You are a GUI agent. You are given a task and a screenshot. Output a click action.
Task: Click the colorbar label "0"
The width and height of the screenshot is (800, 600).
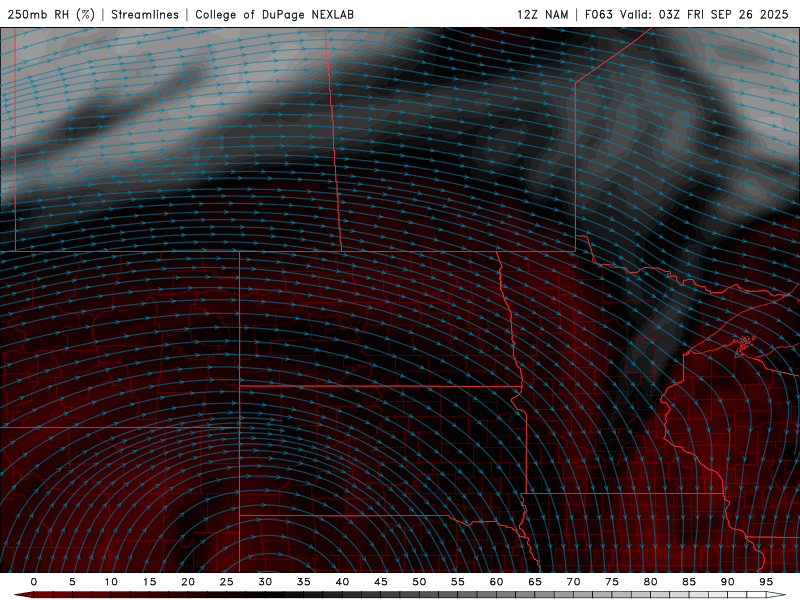(34, 582)
